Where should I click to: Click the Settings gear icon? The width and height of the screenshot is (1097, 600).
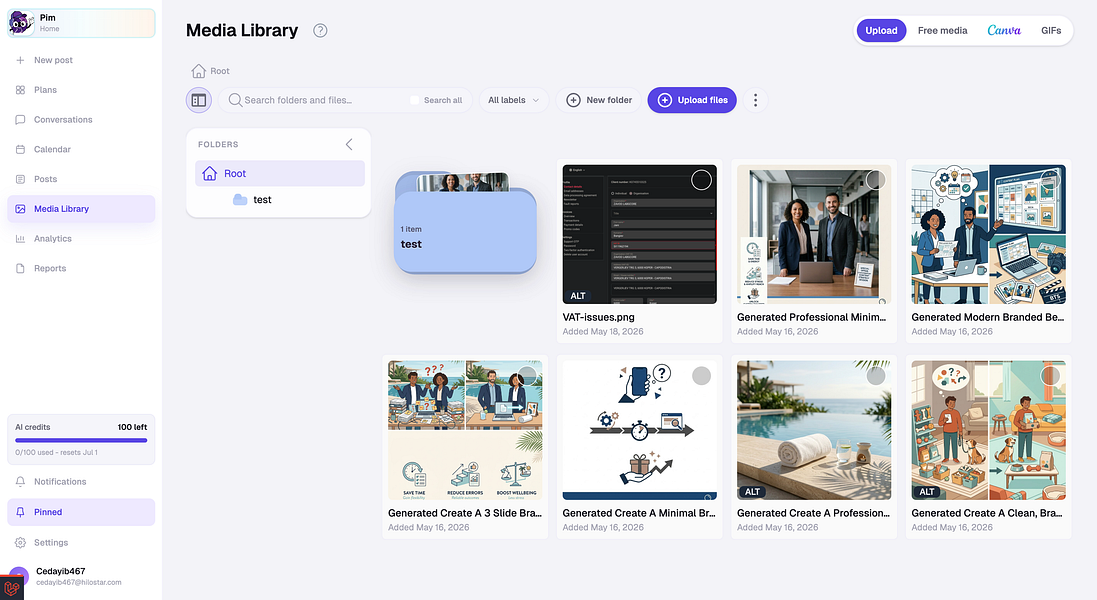[x=20, y=543]
